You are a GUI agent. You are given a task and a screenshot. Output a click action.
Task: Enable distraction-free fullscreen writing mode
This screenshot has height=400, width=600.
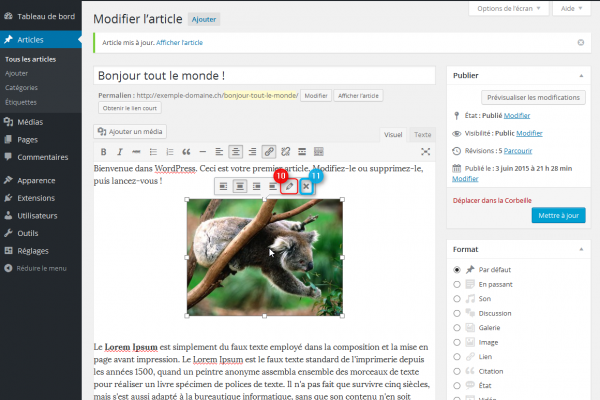click(x=426, y=152)
